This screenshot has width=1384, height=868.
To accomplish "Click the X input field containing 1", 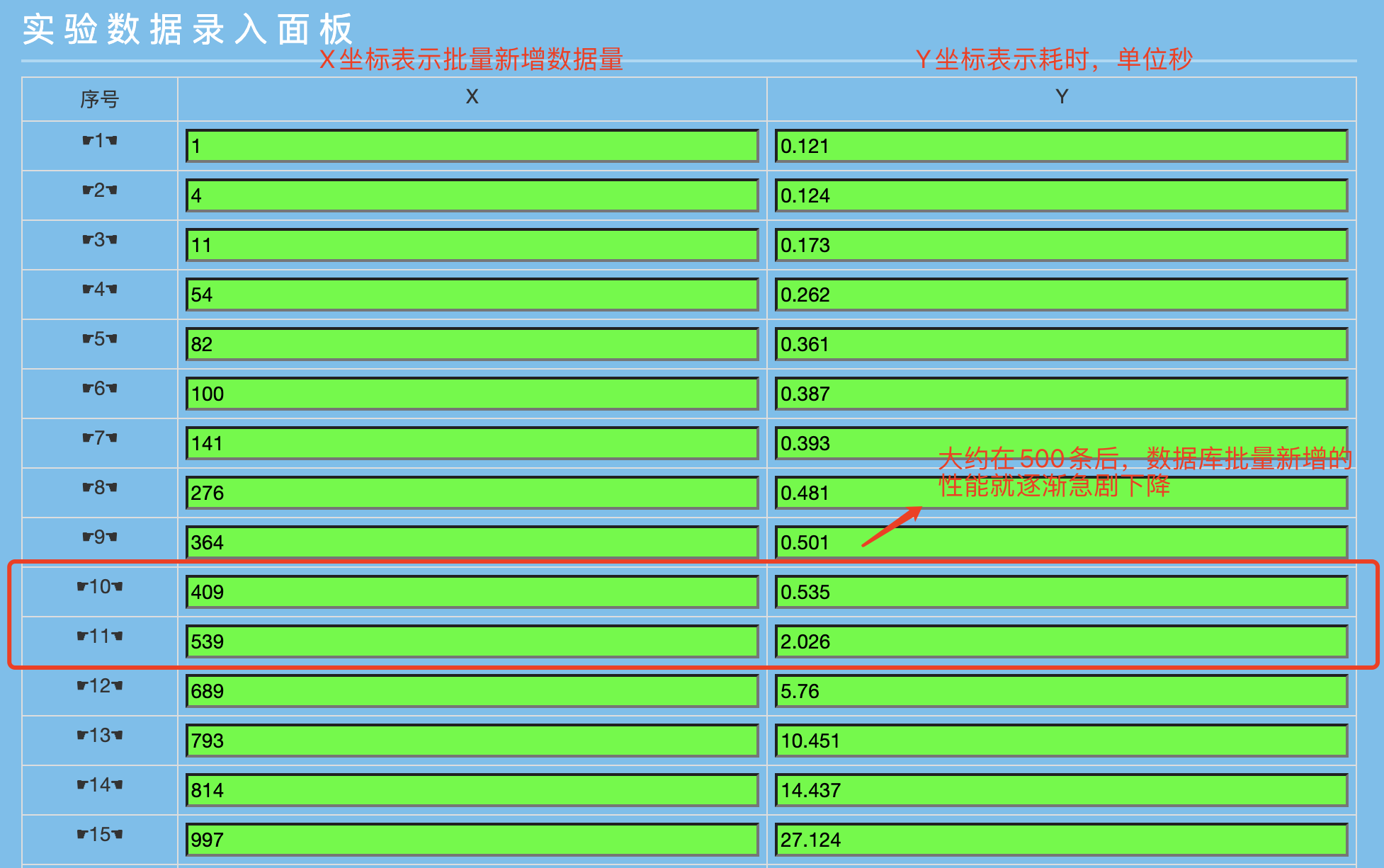I will coord(472,146).
